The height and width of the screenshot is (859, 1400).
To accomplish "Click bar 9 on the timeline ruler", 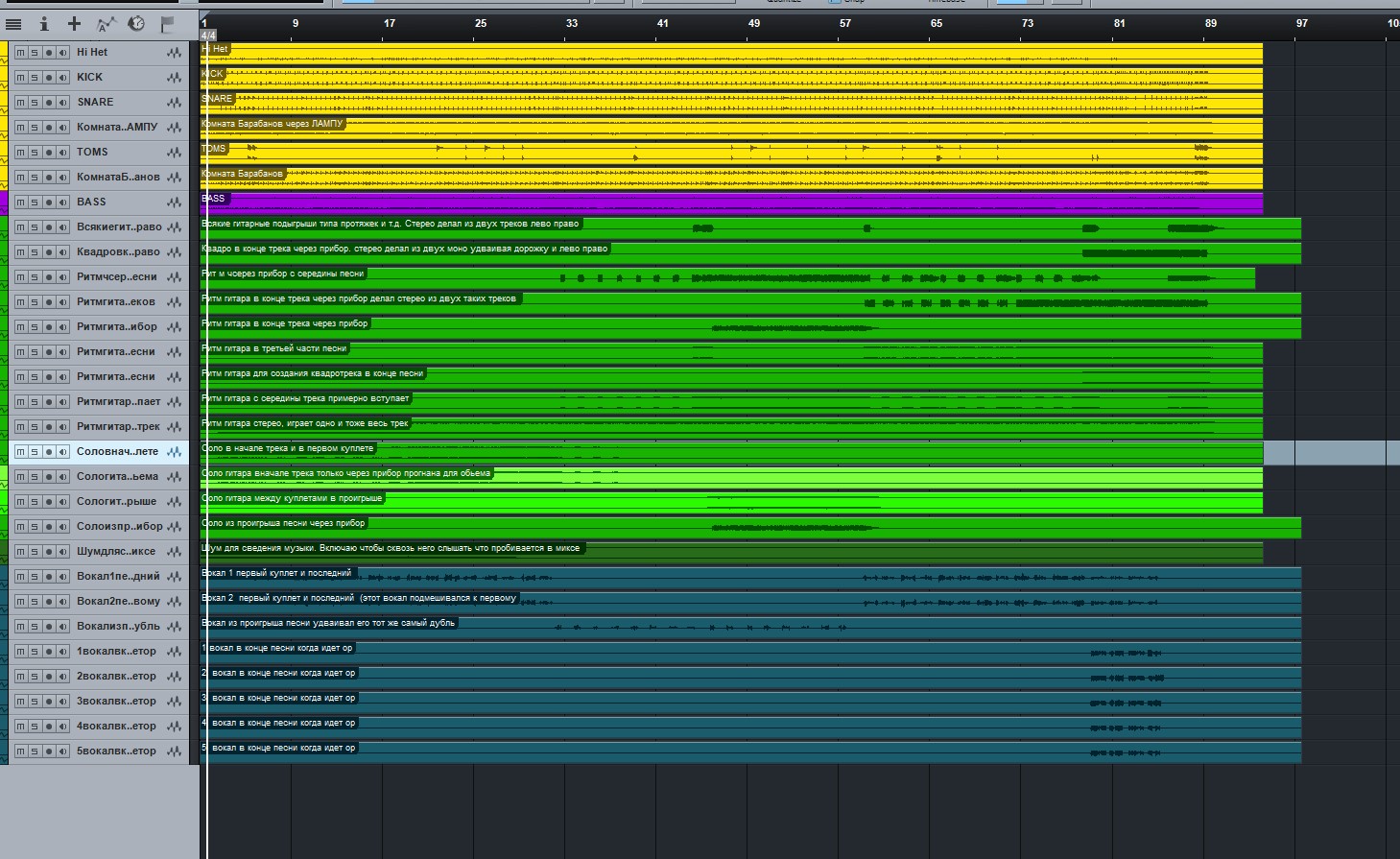I will pyautogui.click(x=295, y=23).
